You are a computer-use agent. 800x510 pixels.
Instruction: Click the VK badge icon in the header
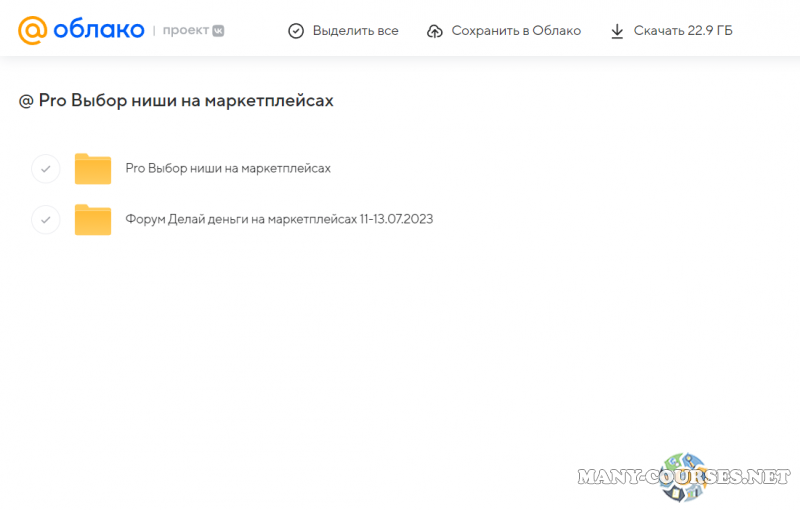[218, 31]
